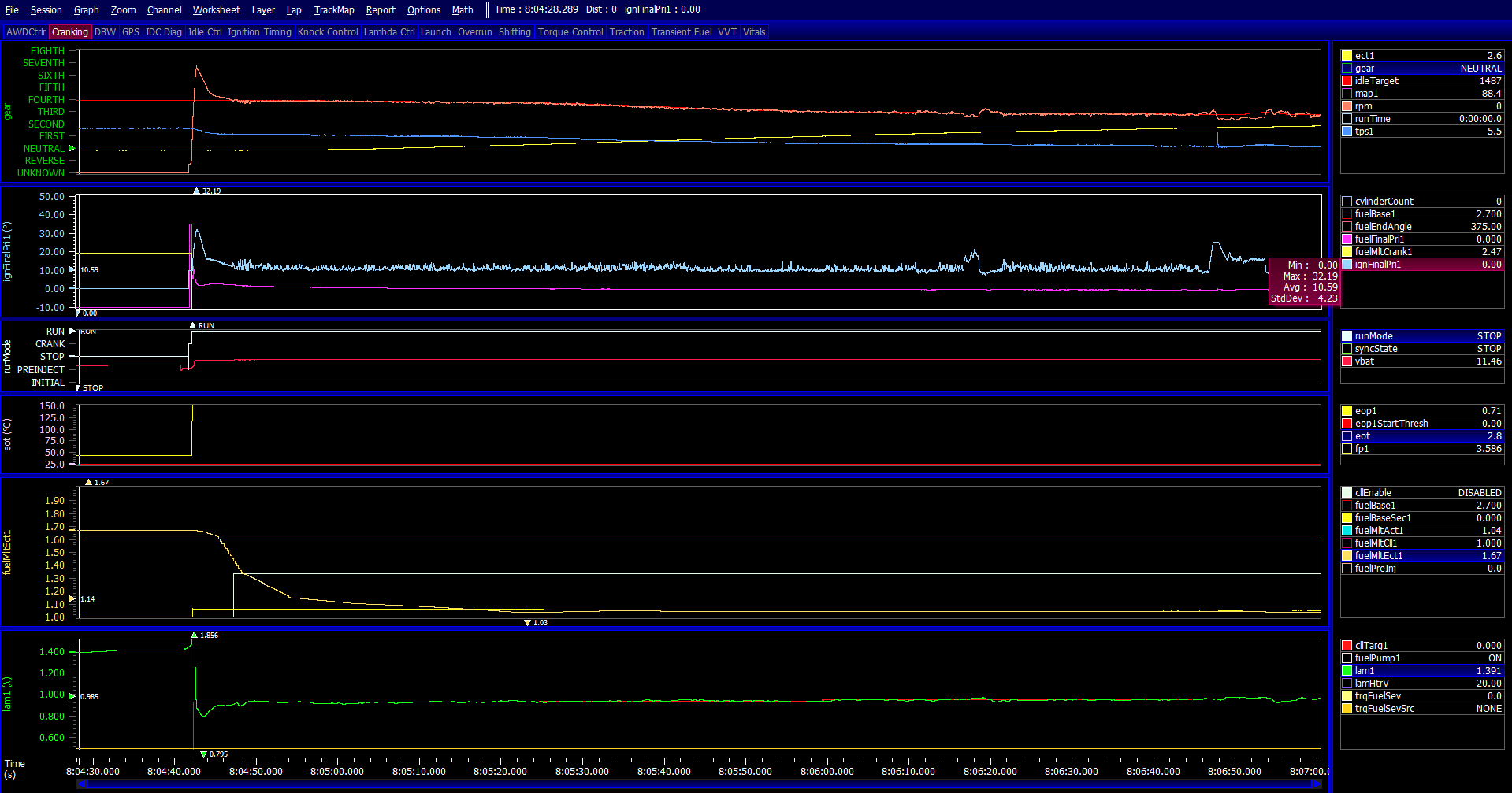Toggle the fp1 channel box
The height and width of the screenshot is (793, 1512).
click(x=1347, y=449)
